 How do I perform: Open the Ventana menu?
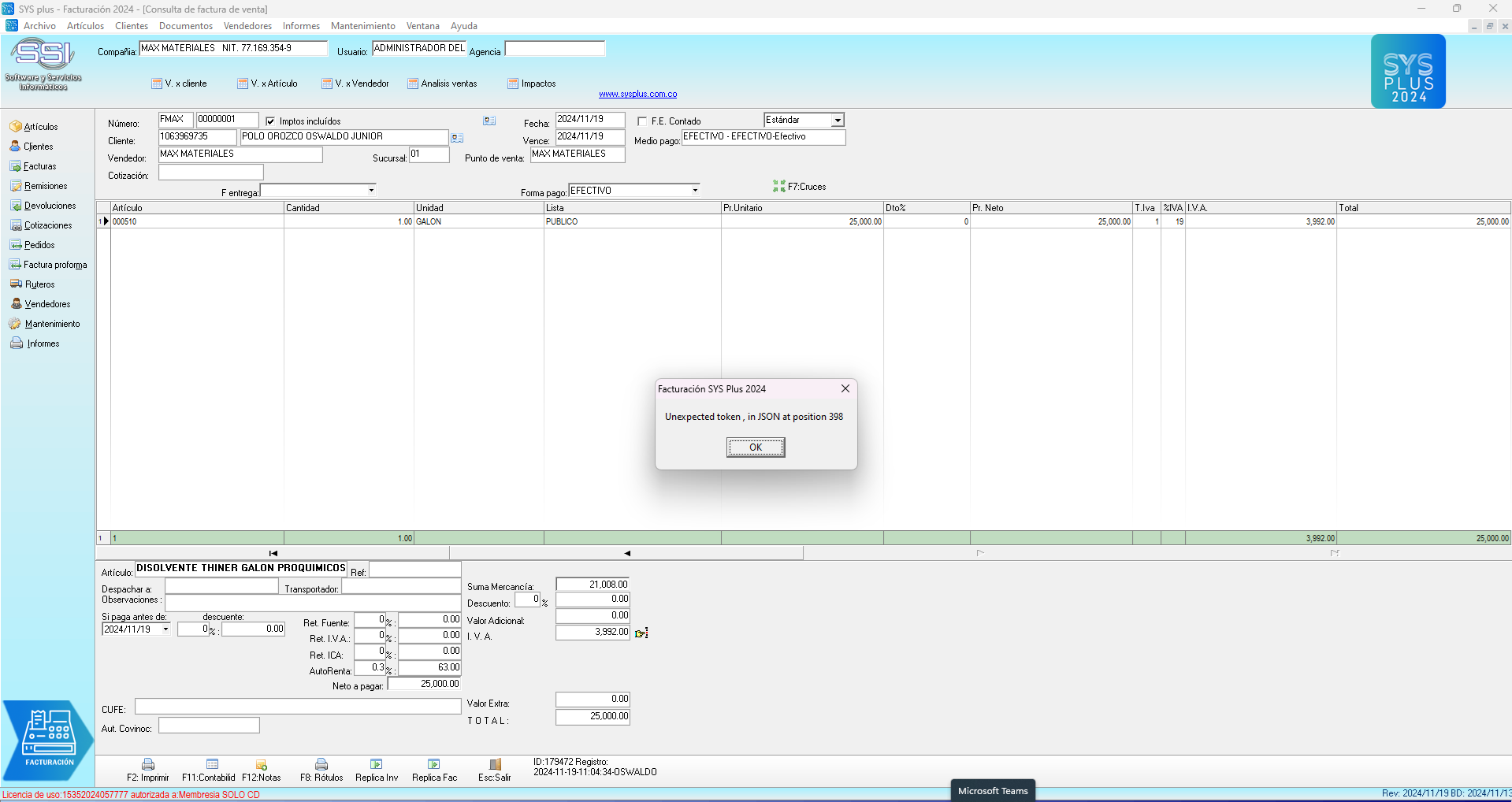(423, 26)
